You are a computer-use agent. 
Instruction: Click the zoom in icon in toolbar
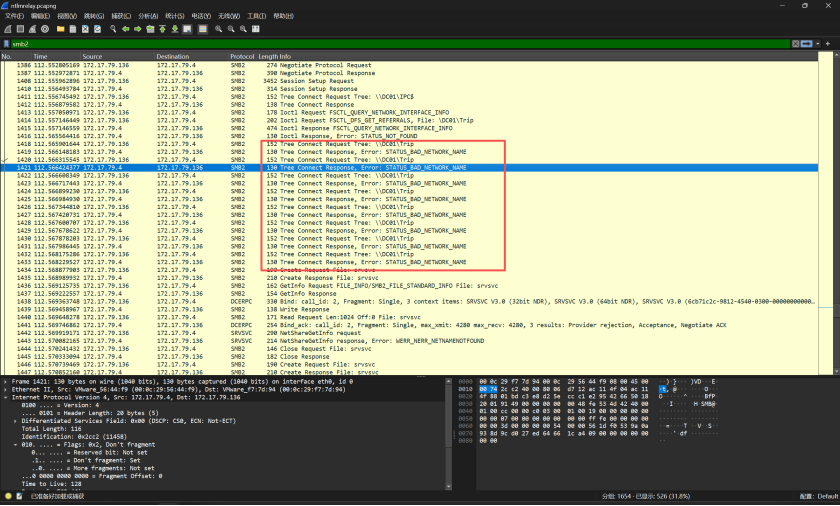(x=217, y=29)
